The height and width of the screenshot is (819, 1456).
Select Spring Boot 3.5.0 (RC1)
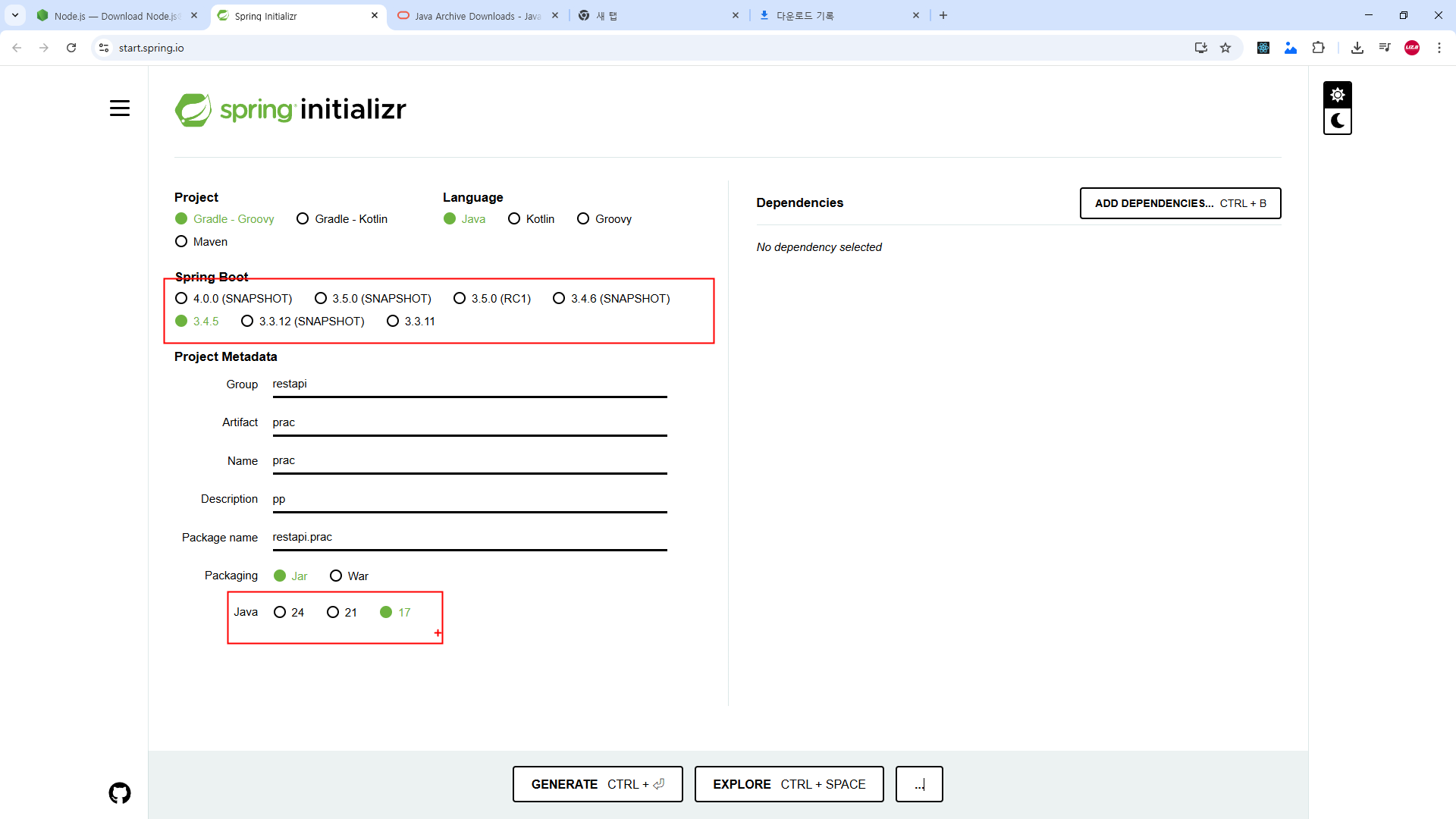(492, 299)
